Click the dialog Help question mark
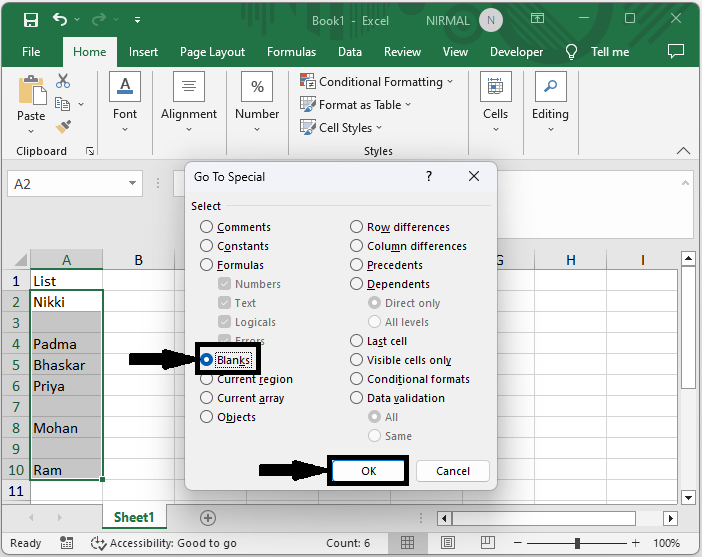Screen dimensions: 702x557 (429, 176)
